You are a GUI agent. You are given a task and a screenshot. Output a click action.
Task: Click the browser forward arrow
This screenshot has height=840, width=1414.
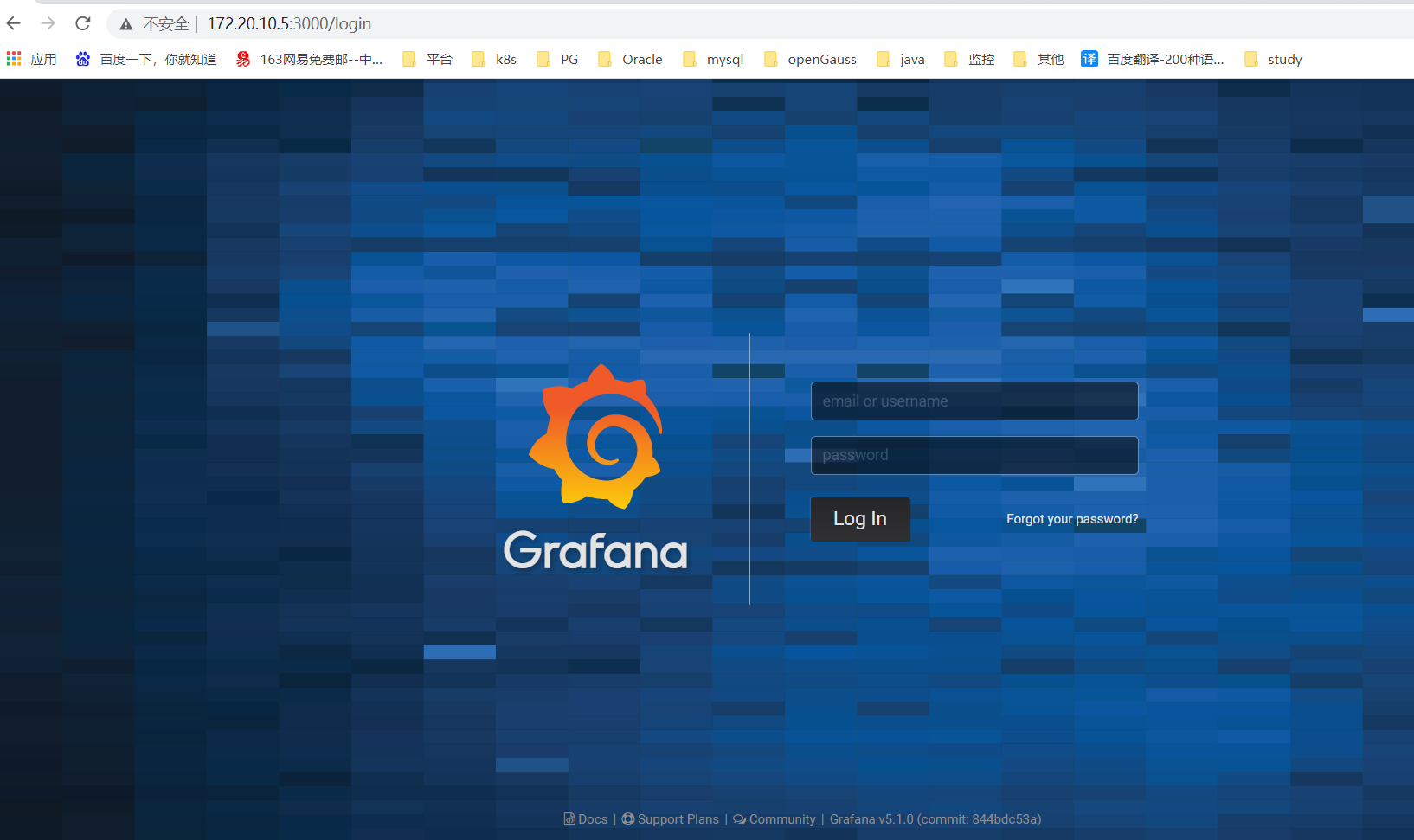(x=48, y=23)
